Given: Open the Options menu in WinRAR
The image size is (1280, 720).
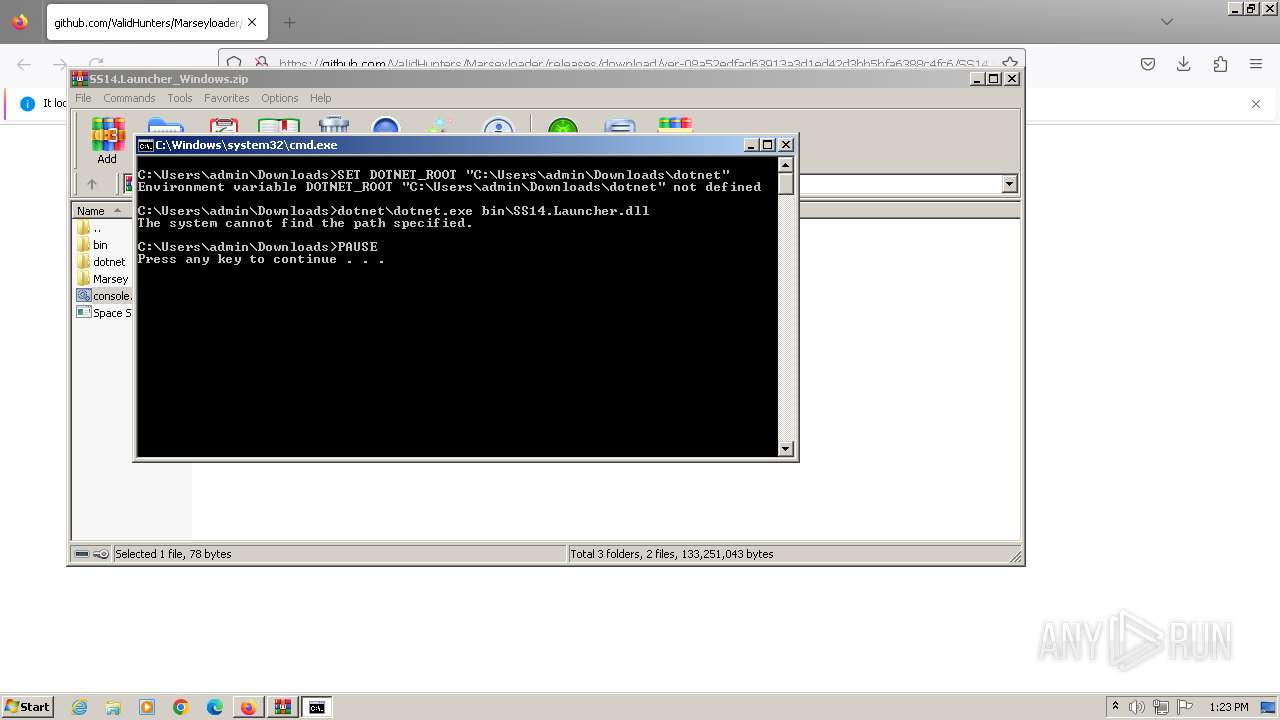Looking at the screenshot, I should (x=280, y=98).
